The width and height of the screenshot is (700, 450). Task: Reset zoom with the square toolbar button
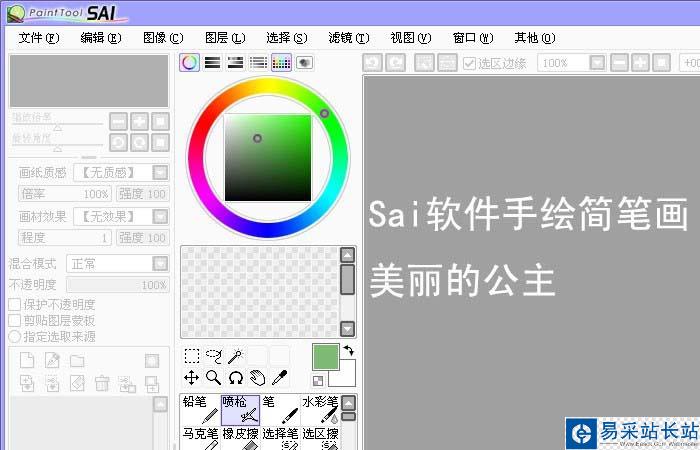pyautogui.click(x=662, y=63)
